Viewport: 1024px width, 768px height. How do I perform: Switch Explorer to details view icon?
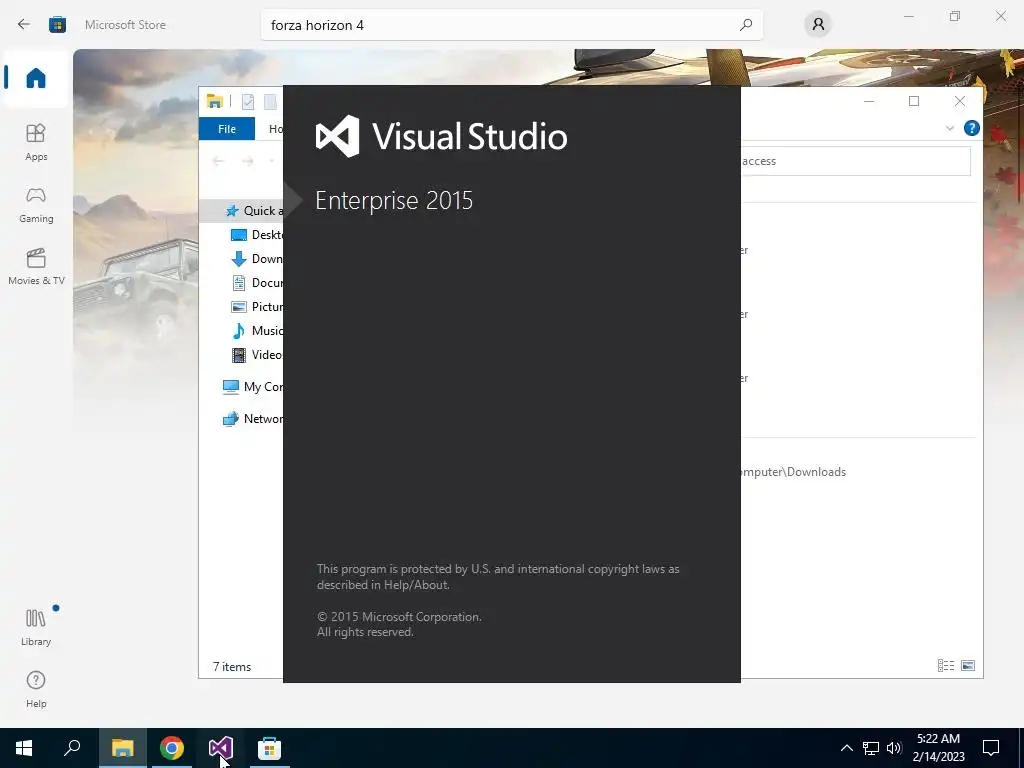pyautogui.click(x=946, y=665)
